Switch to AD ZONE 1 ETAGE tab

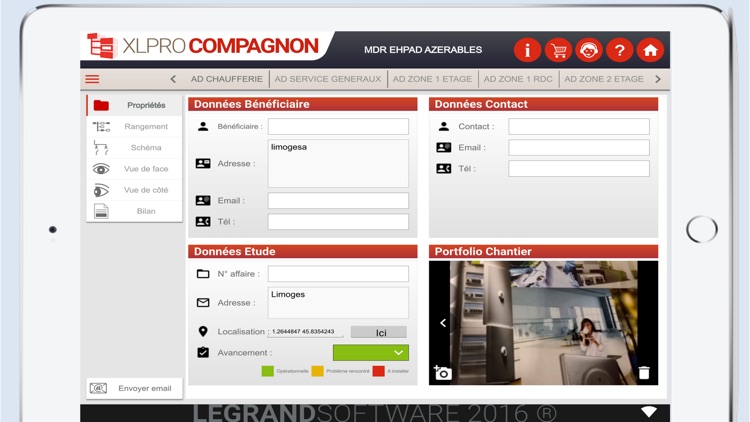tap(432, 79)
